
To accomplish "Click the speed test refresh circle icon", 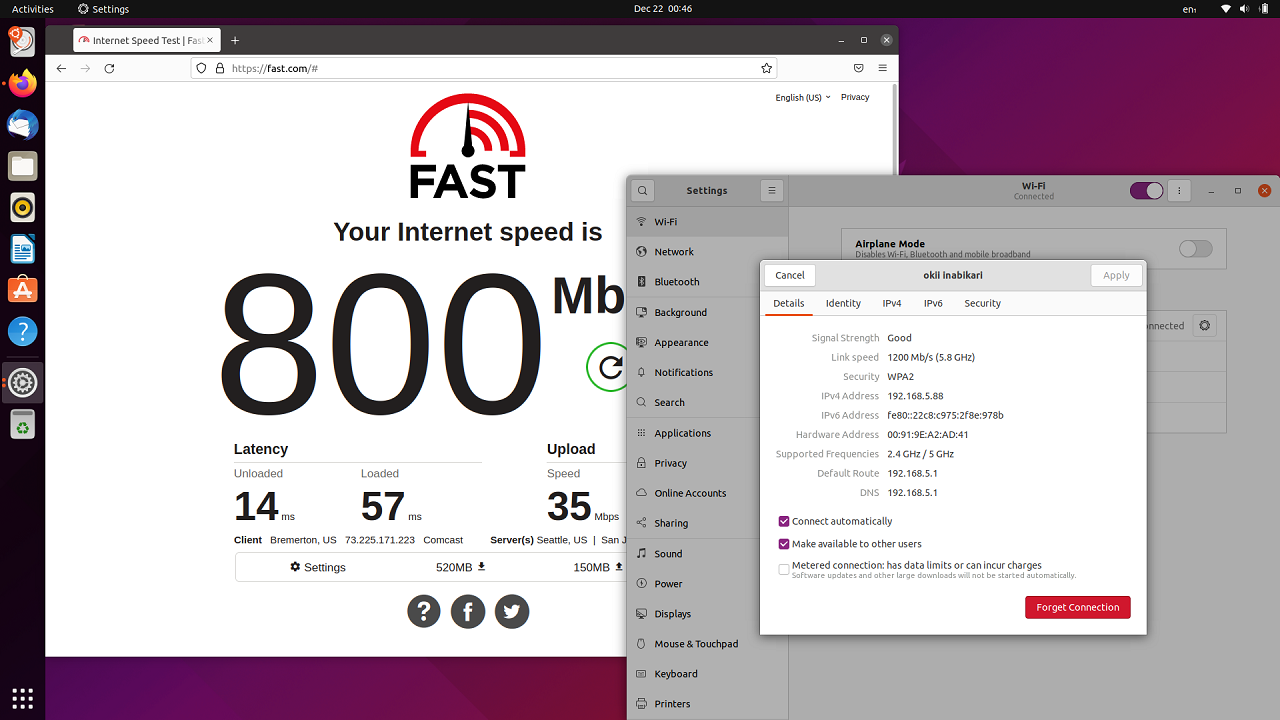I will tap(609, 367).
